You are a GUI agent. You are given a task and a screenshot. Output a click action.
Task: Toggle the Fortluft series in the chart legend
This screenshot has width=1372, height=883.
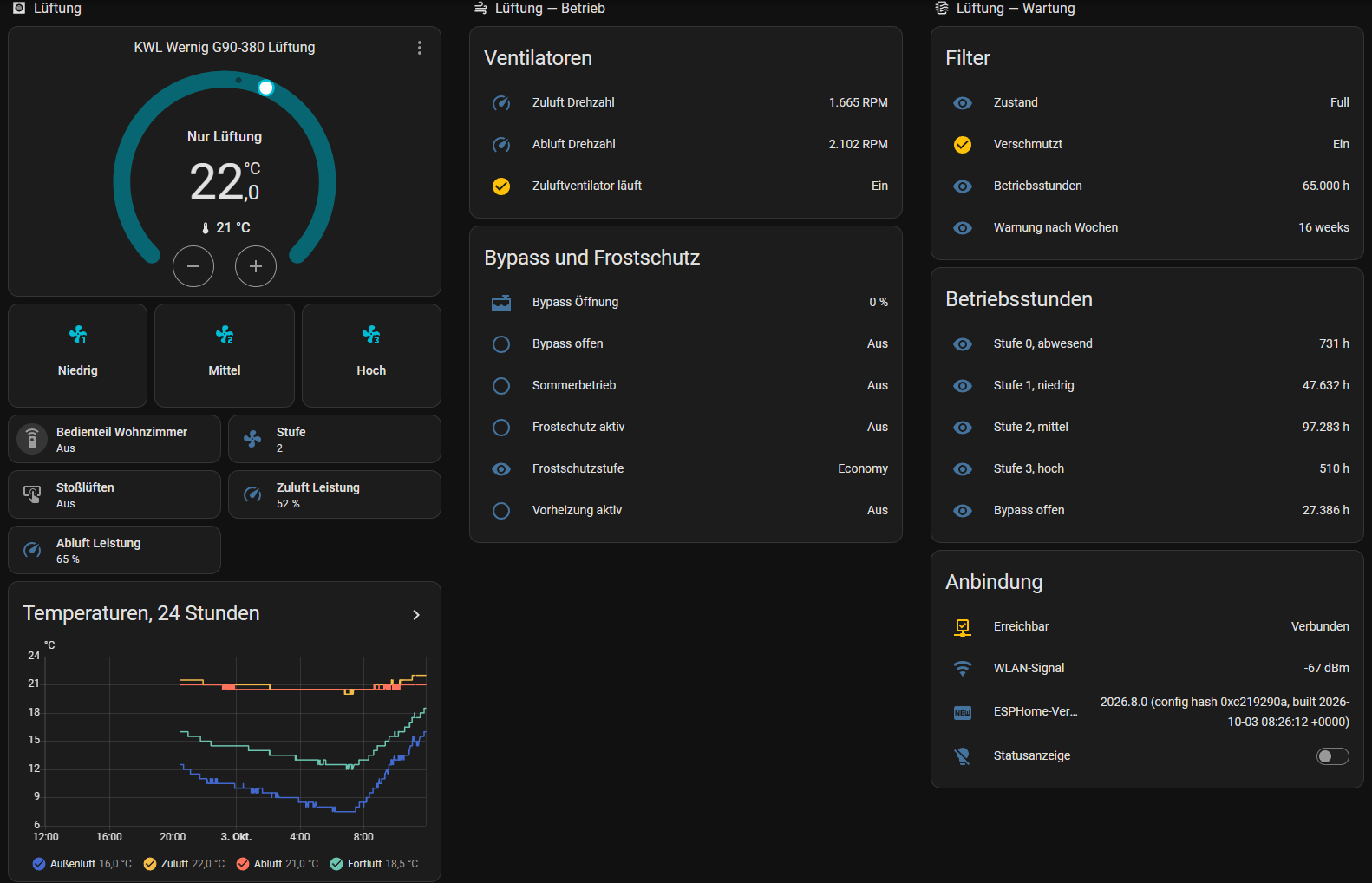374,864
